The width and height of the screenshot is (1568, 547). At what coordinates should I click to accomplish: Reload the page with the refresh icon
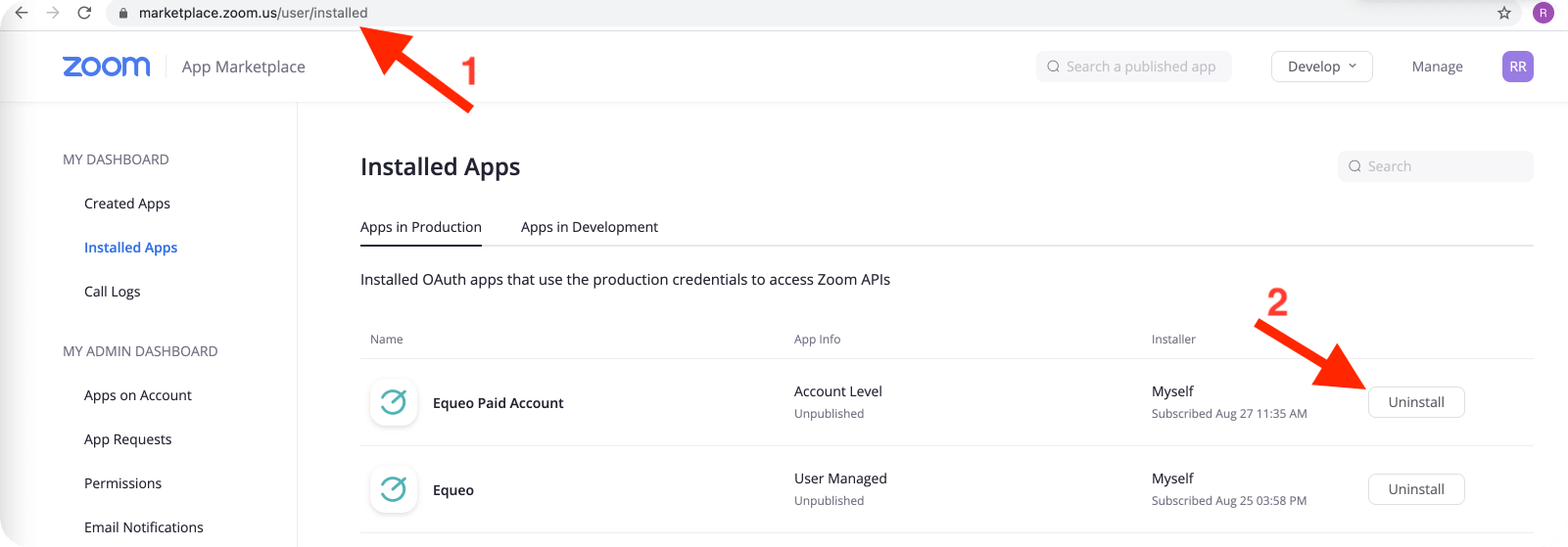coord(84,13)
